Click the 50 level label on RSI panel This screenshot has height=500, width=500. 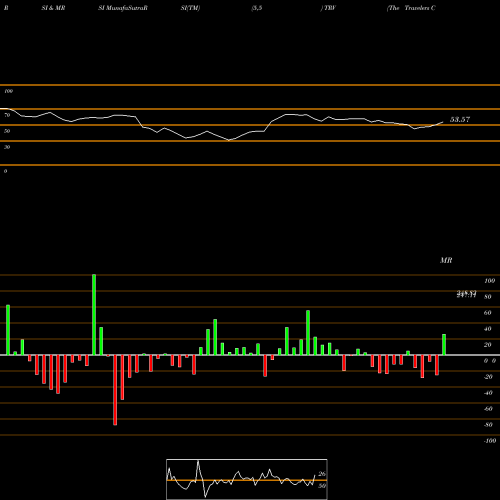coord(7,131)
